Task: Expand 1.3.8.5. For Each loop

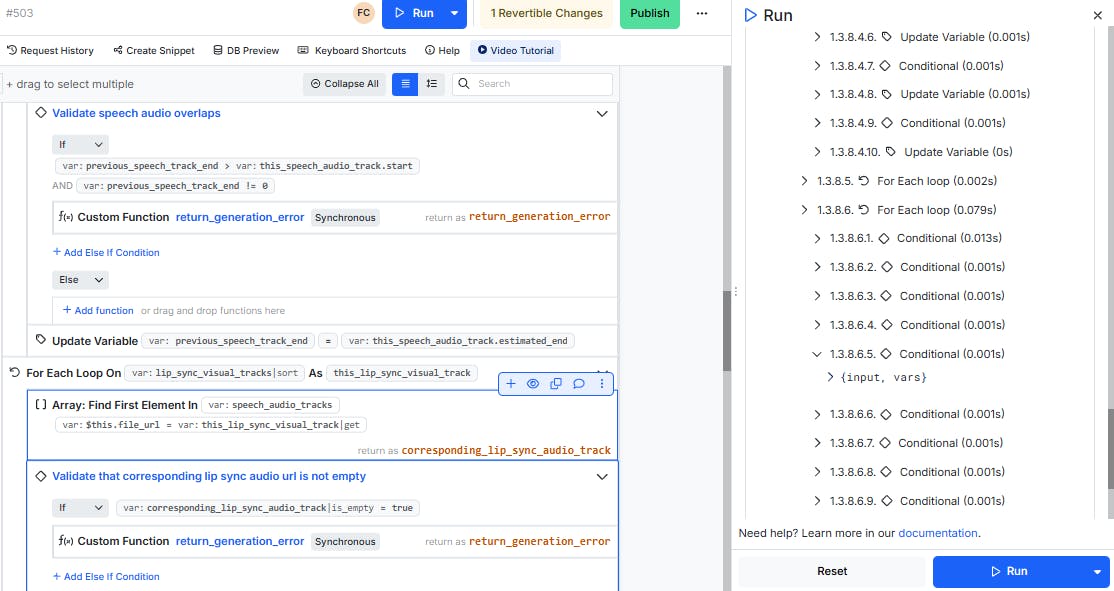Action: (804, 181)
